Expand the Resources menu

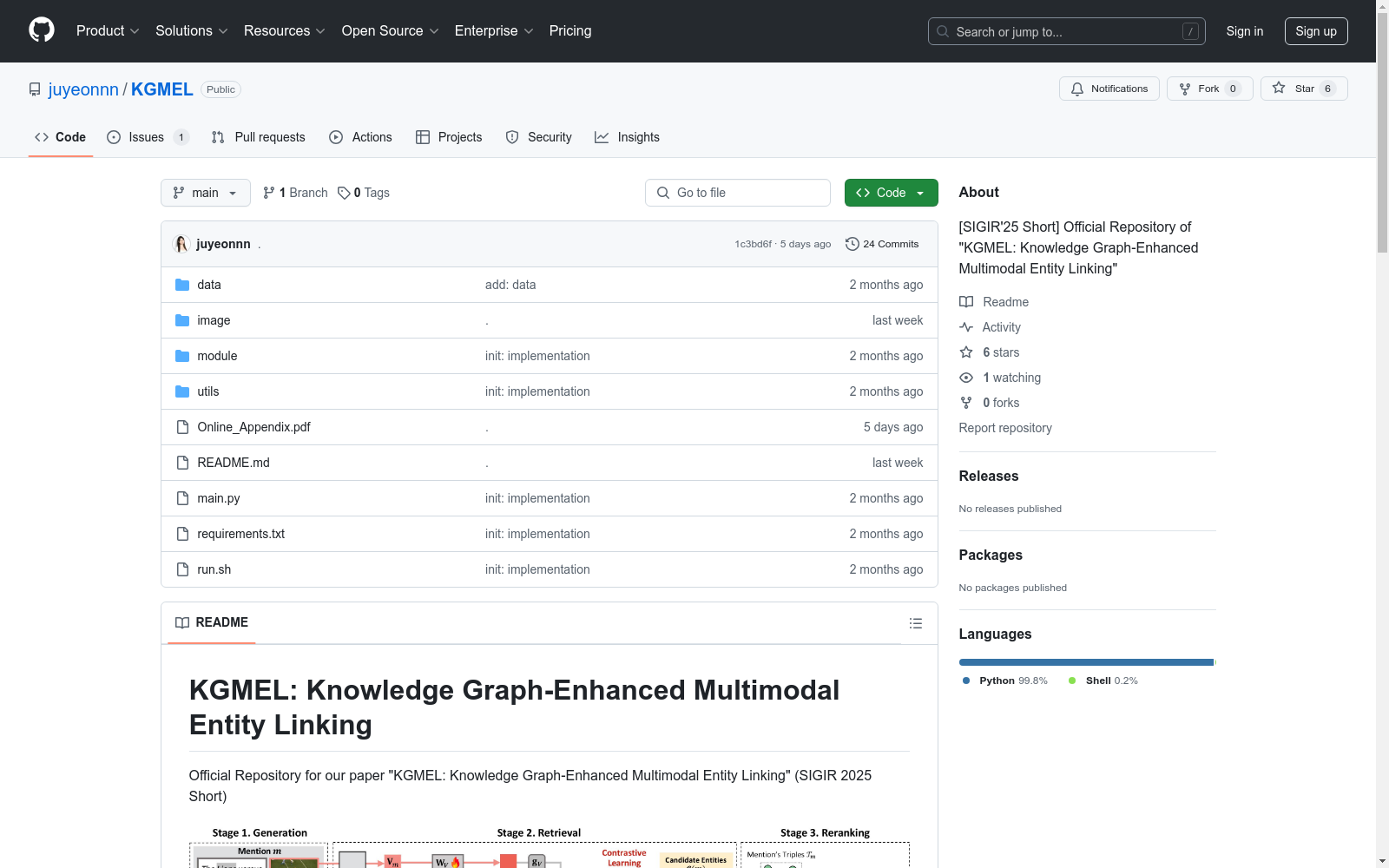pos(285,30)
